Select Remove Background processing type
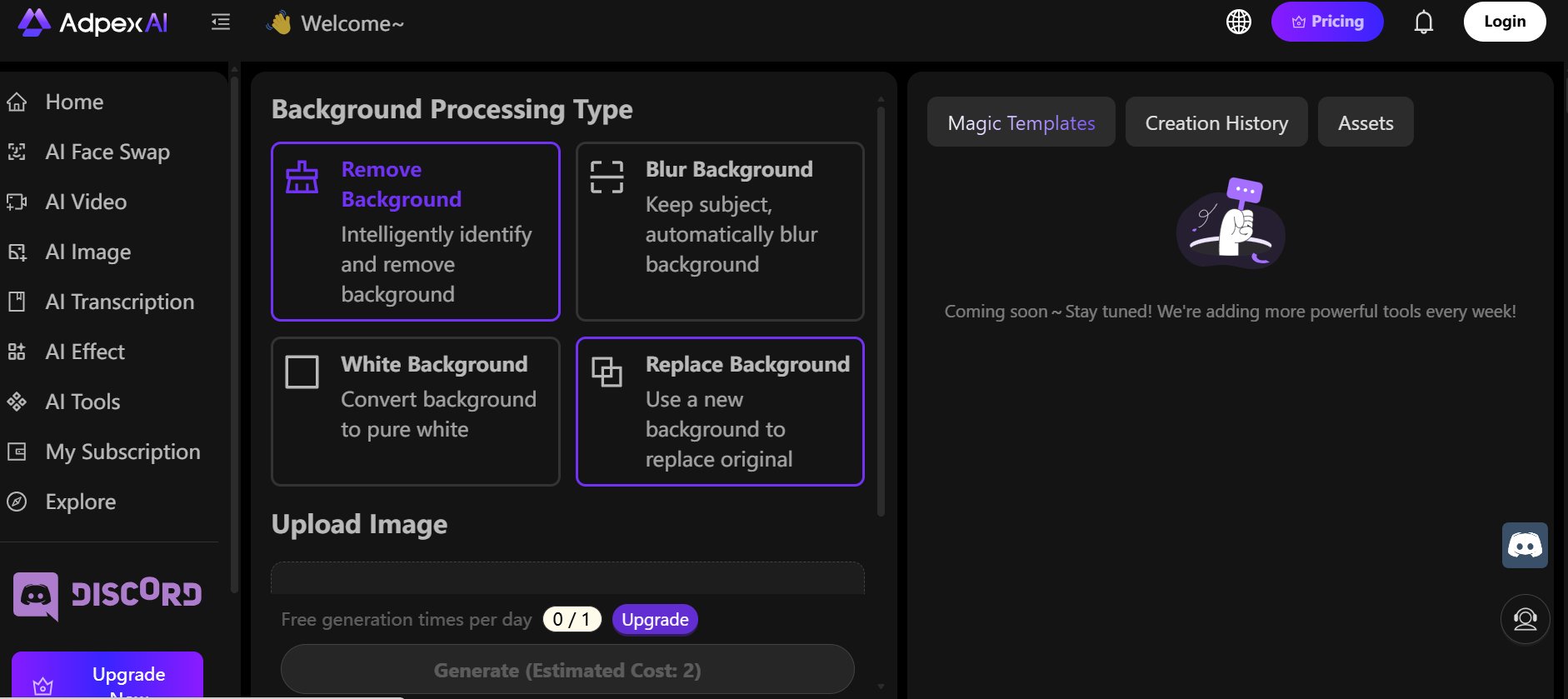The height and width of the screenshot is (699, 1568). click(415, 232)
